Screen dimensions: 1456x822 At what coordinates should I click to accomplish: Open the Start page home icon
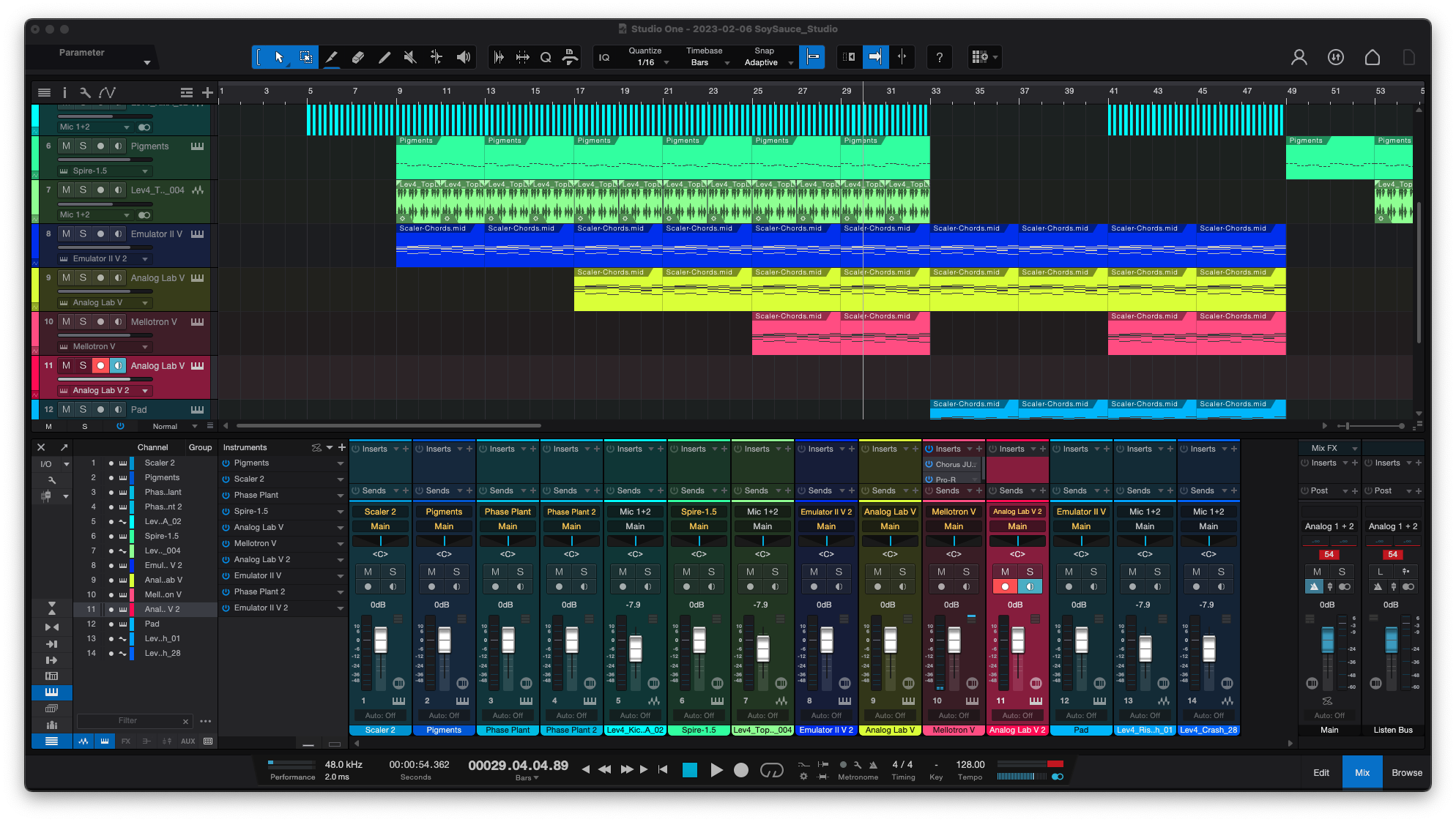click(1372, 57)
